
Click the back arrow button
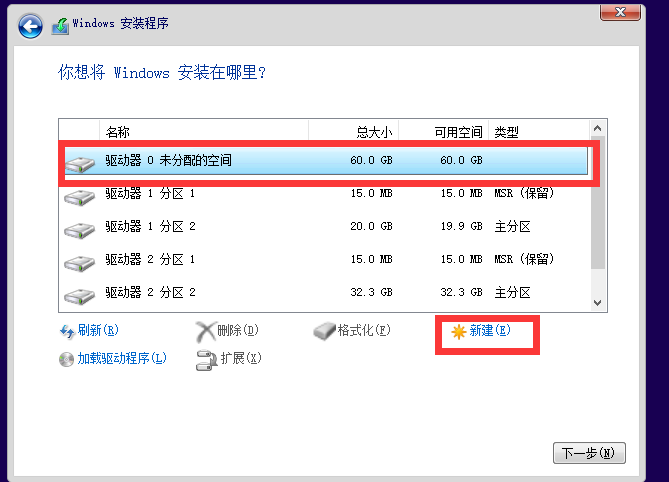(x=30, y=23)
